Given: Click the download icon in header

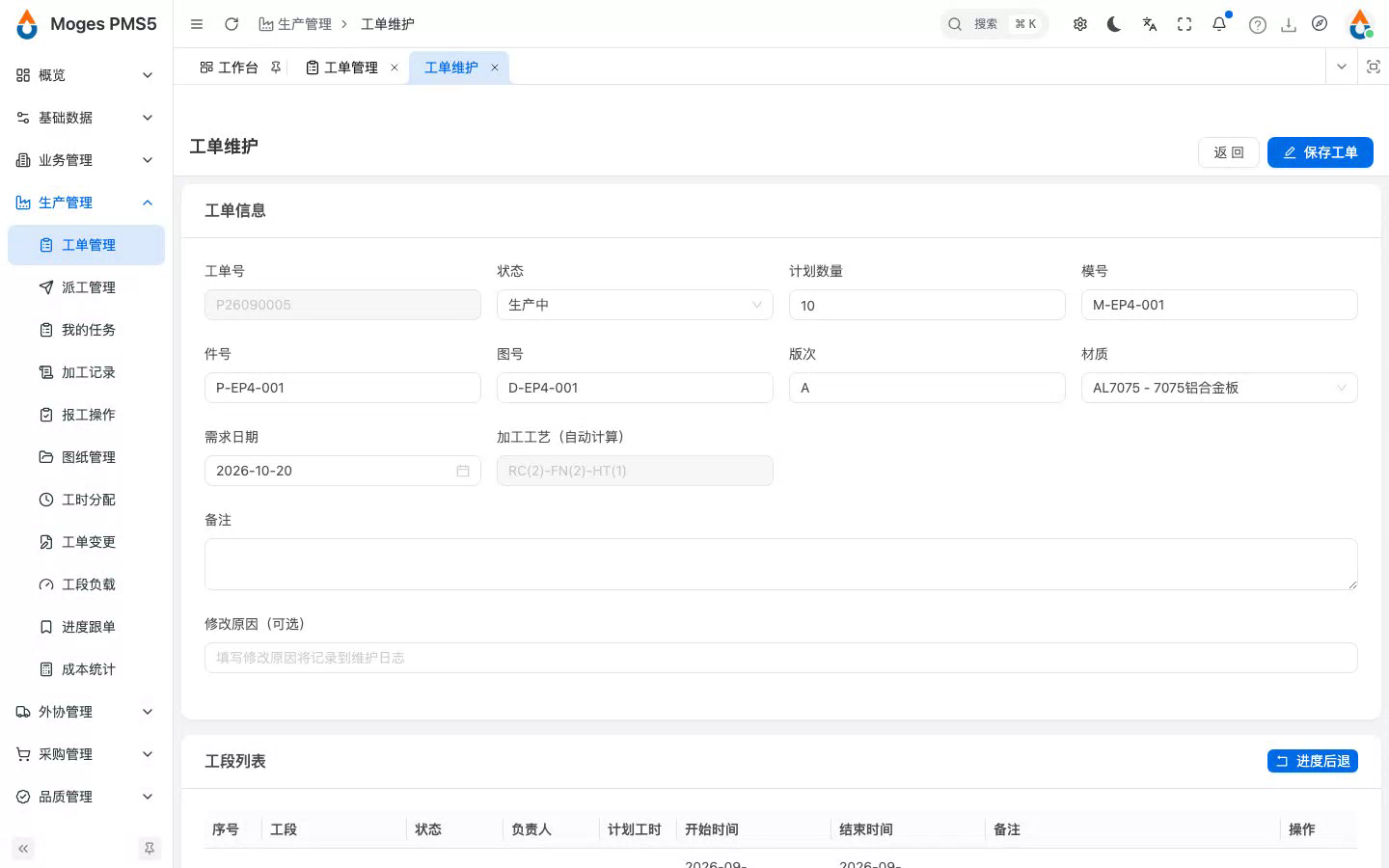Looking at the screenshot, I should 1289,25.
